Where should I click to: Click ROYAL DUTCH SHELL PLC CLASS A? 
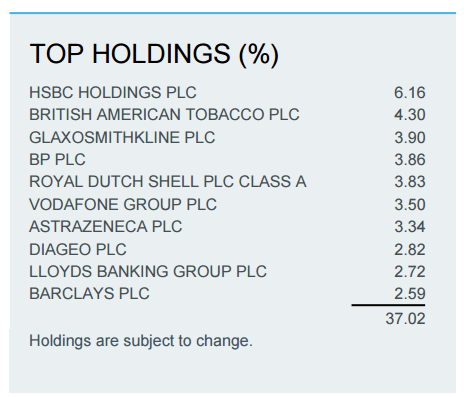168,182
